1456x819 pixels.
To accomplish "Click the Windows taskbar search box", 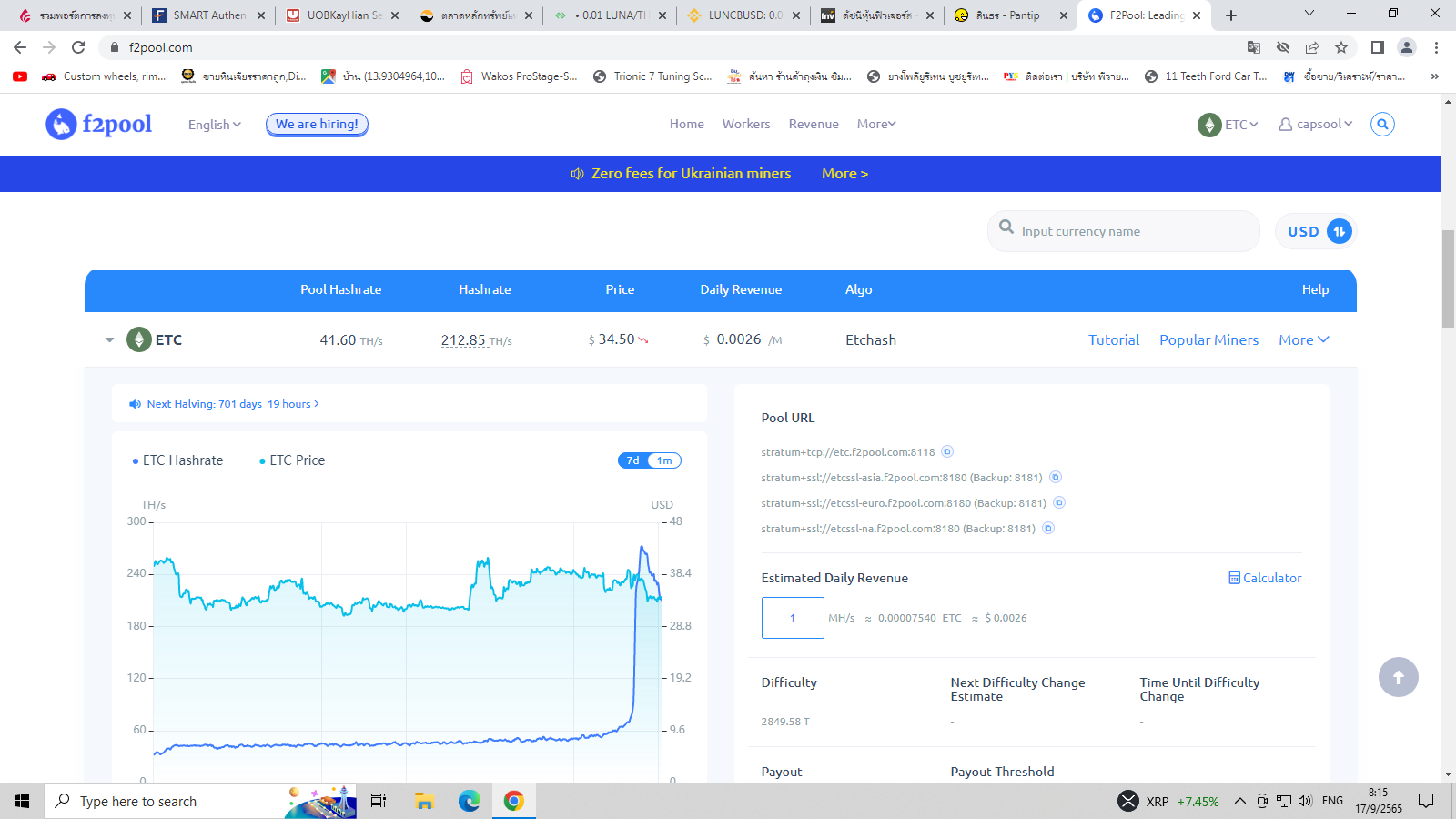I will point(200,801).
